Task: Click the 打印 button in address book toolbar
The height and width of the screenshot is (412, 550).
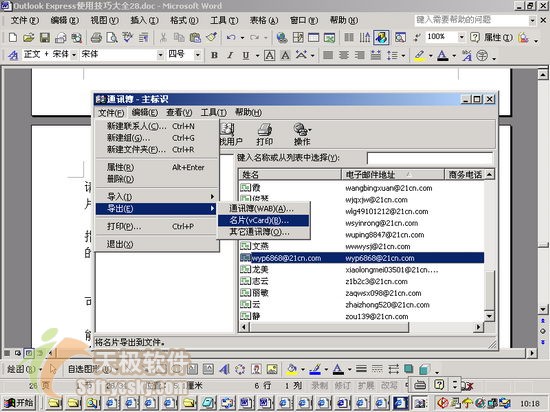Action: [264, 134]
